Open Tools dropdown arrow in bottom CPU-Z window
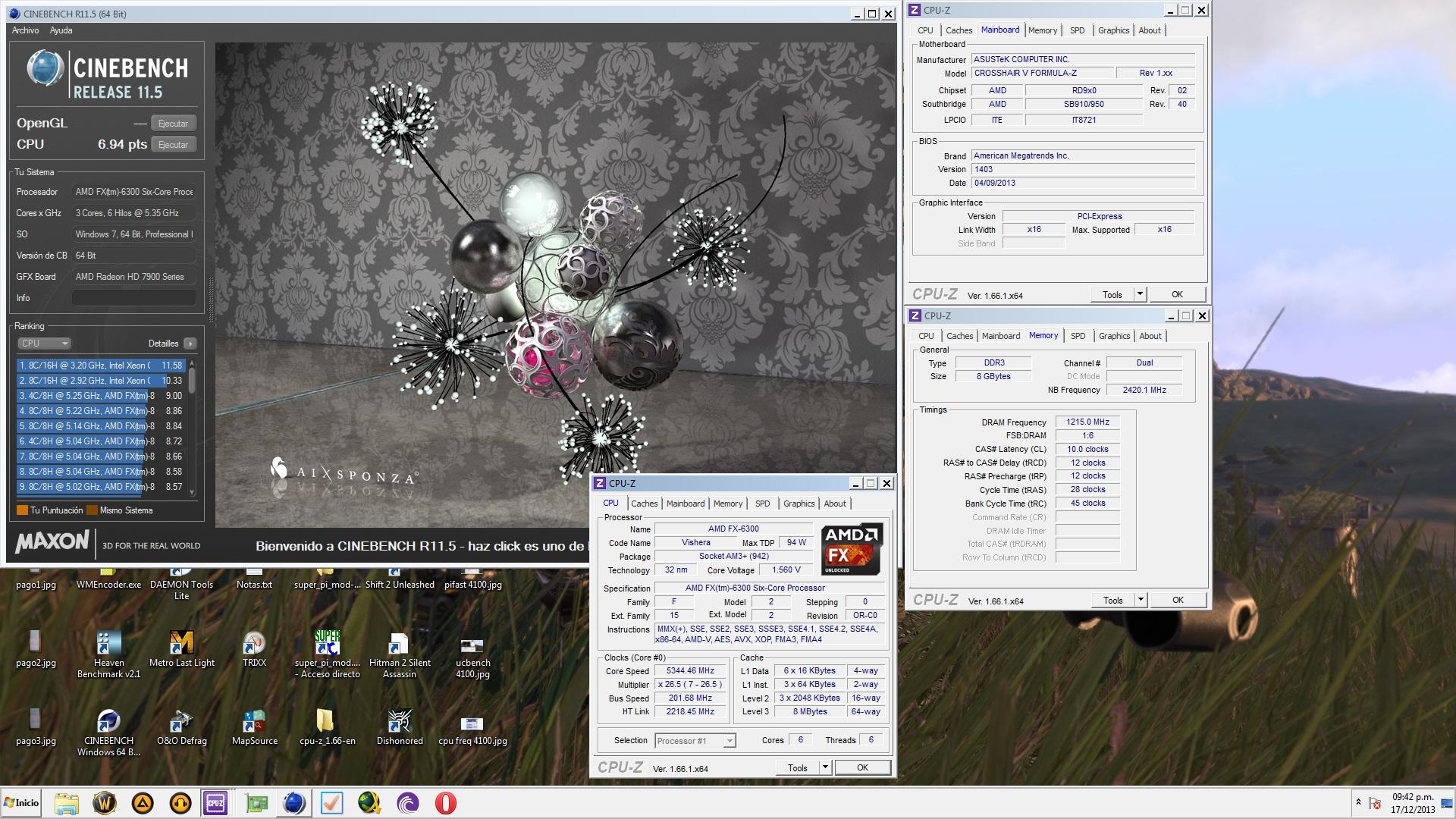Viewport: 1456px width, 819px height. [825, 767]
